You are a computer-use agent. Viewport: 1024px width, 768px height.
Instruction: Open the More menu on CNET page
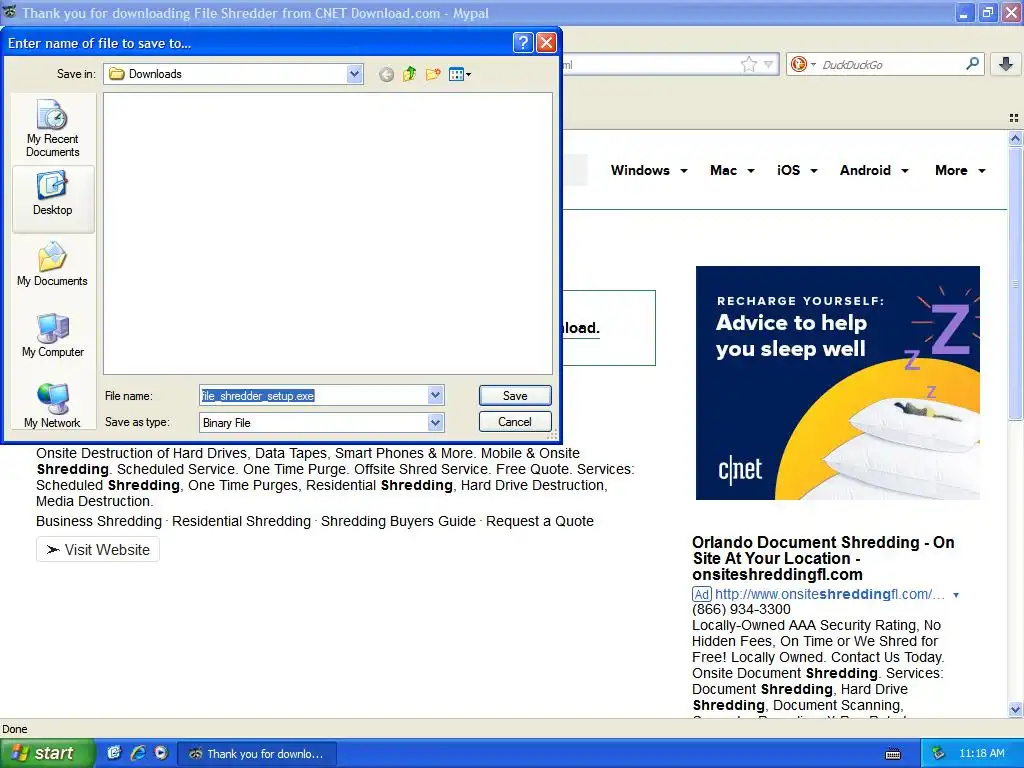tap(960, 170)
